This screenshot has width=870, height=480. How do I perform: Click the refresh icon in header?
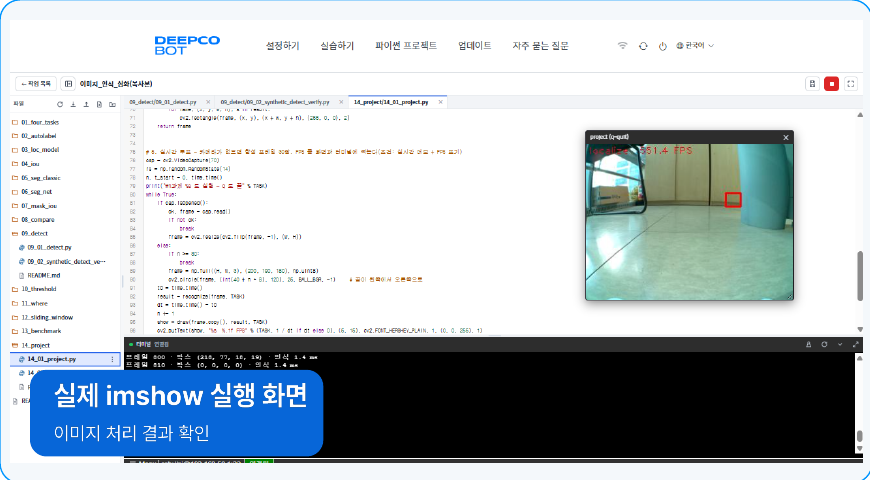(643, 46)
